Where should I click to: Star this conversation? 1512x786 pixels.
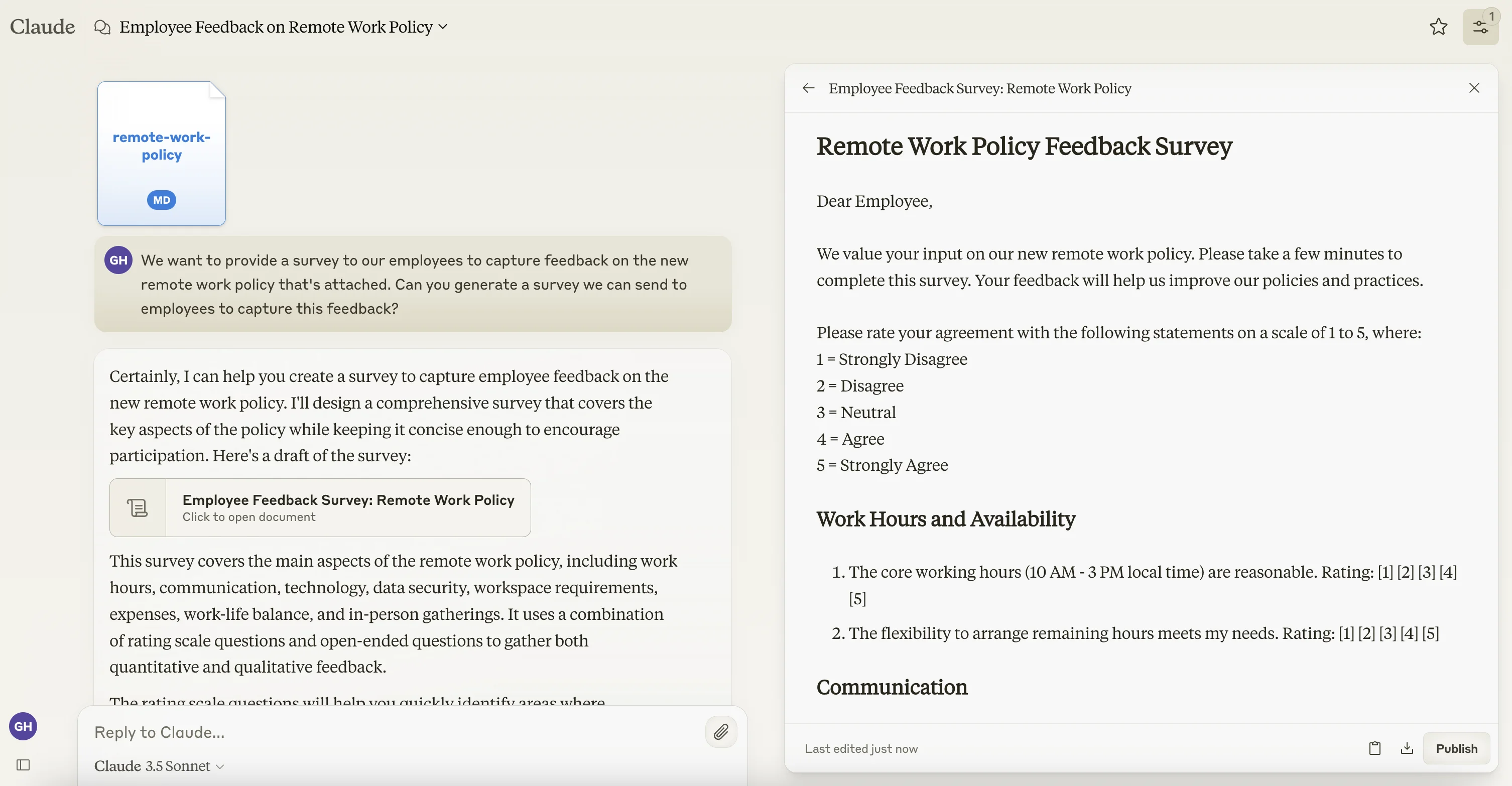click(x=1438, y=27)
